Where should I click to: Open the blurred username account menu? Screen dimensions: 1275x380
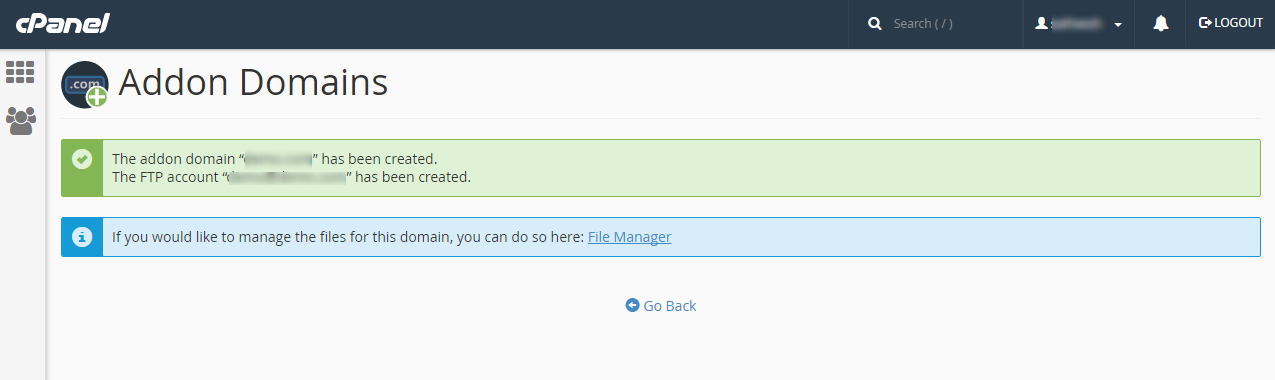pos(1078,24)
